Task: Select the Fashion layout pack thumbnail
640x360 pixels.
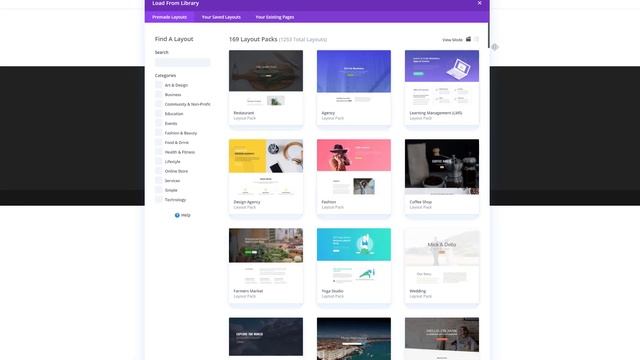Action: [354, 167]
